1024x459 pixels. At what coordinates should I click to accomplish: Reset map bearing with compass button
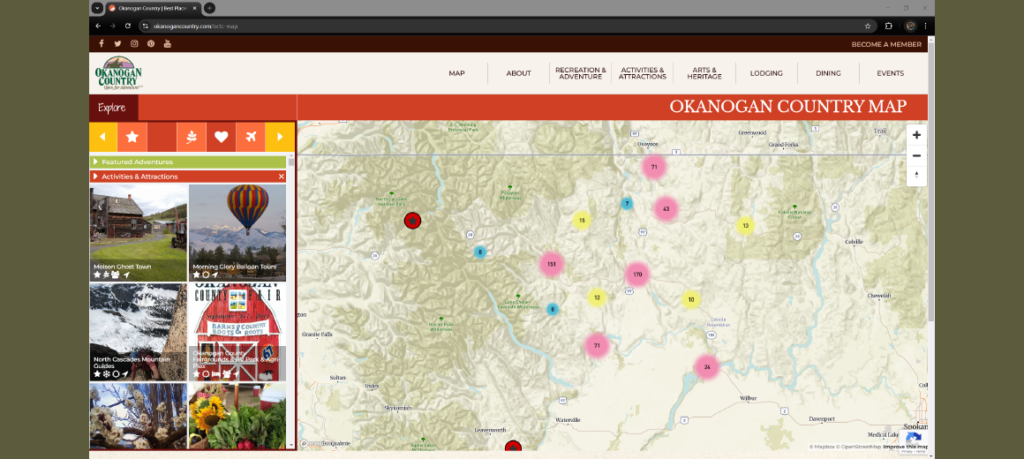point(917,176)
